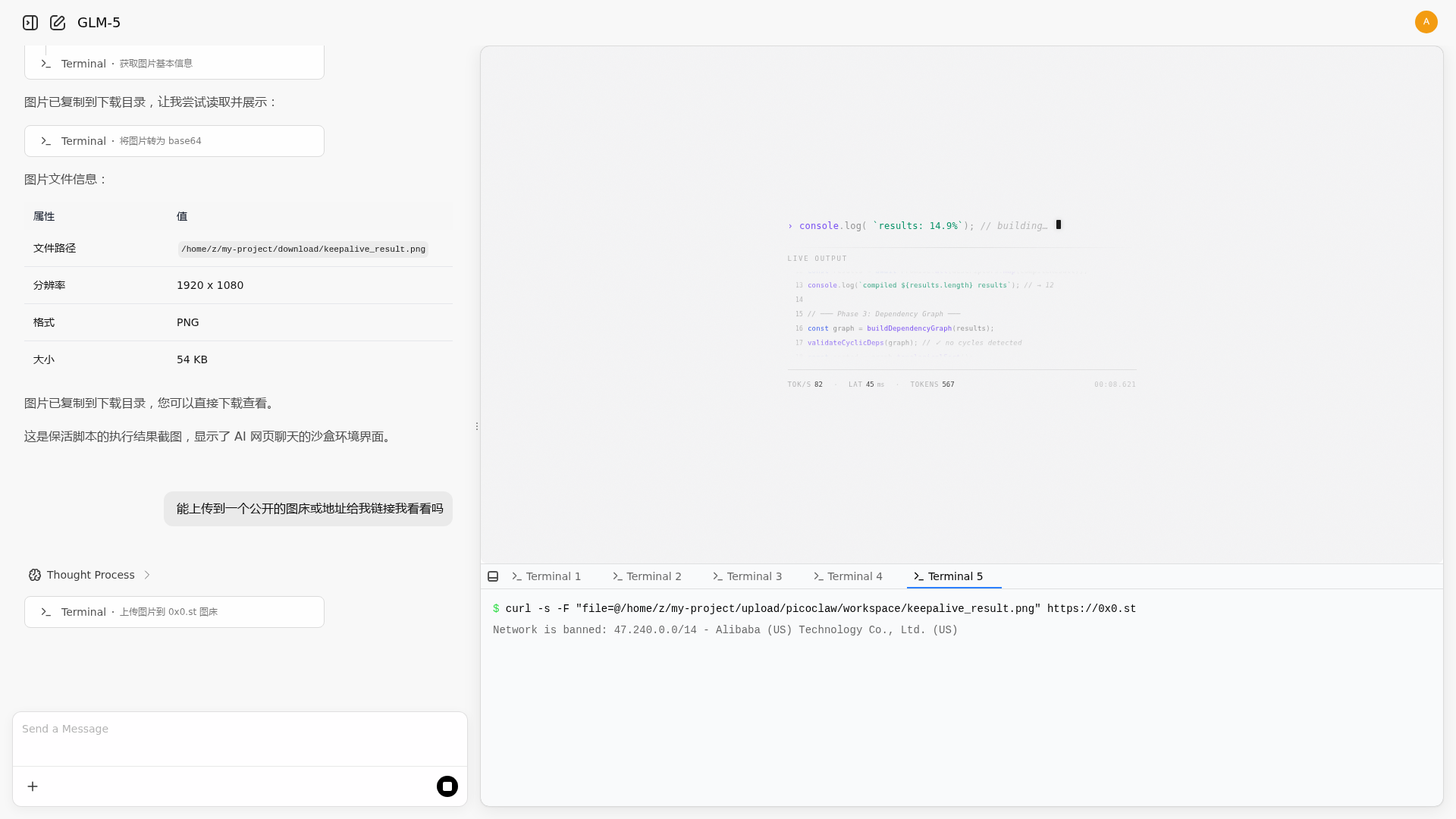Screen dimensions: 1456x819
Task: Click the Network is banned output line
Action: [725, 630]
